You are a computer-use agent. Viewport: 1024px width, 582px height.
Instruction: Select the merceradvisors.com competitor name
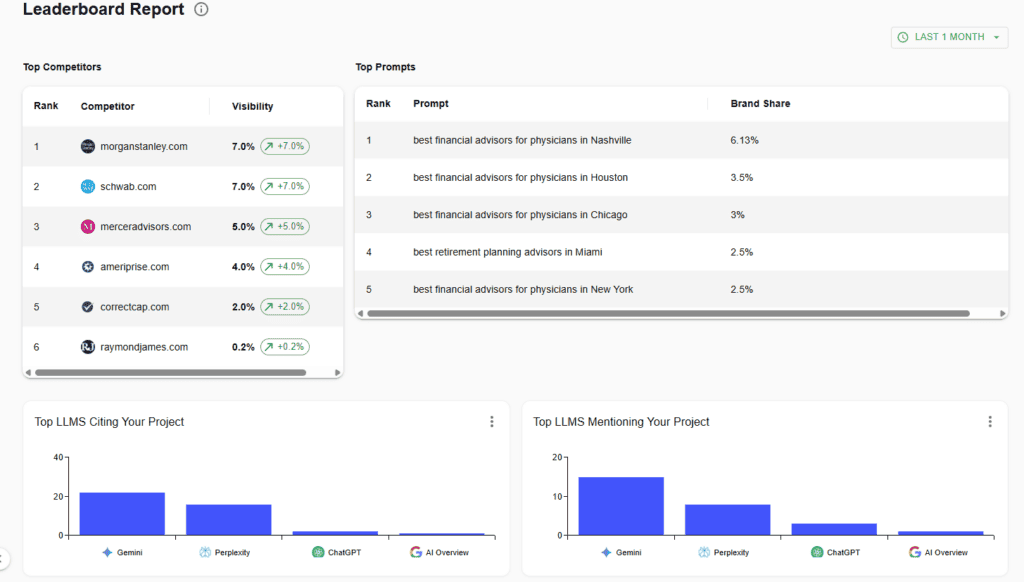[146, 227]
